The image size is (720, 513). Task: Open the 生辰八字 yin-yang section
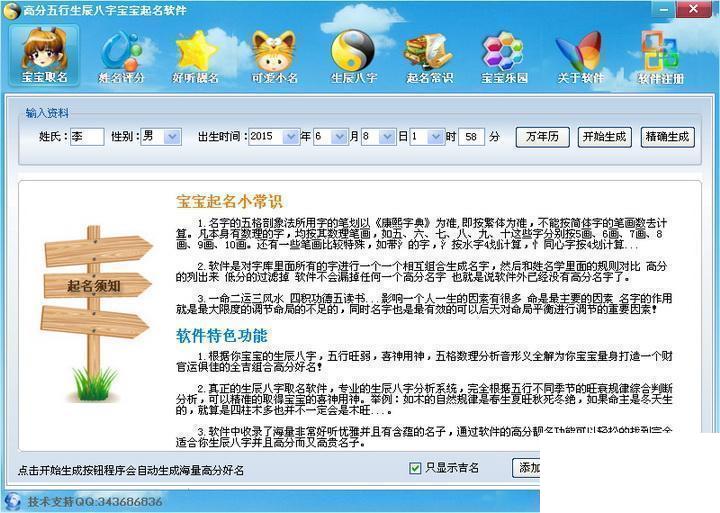pos(353,58)
